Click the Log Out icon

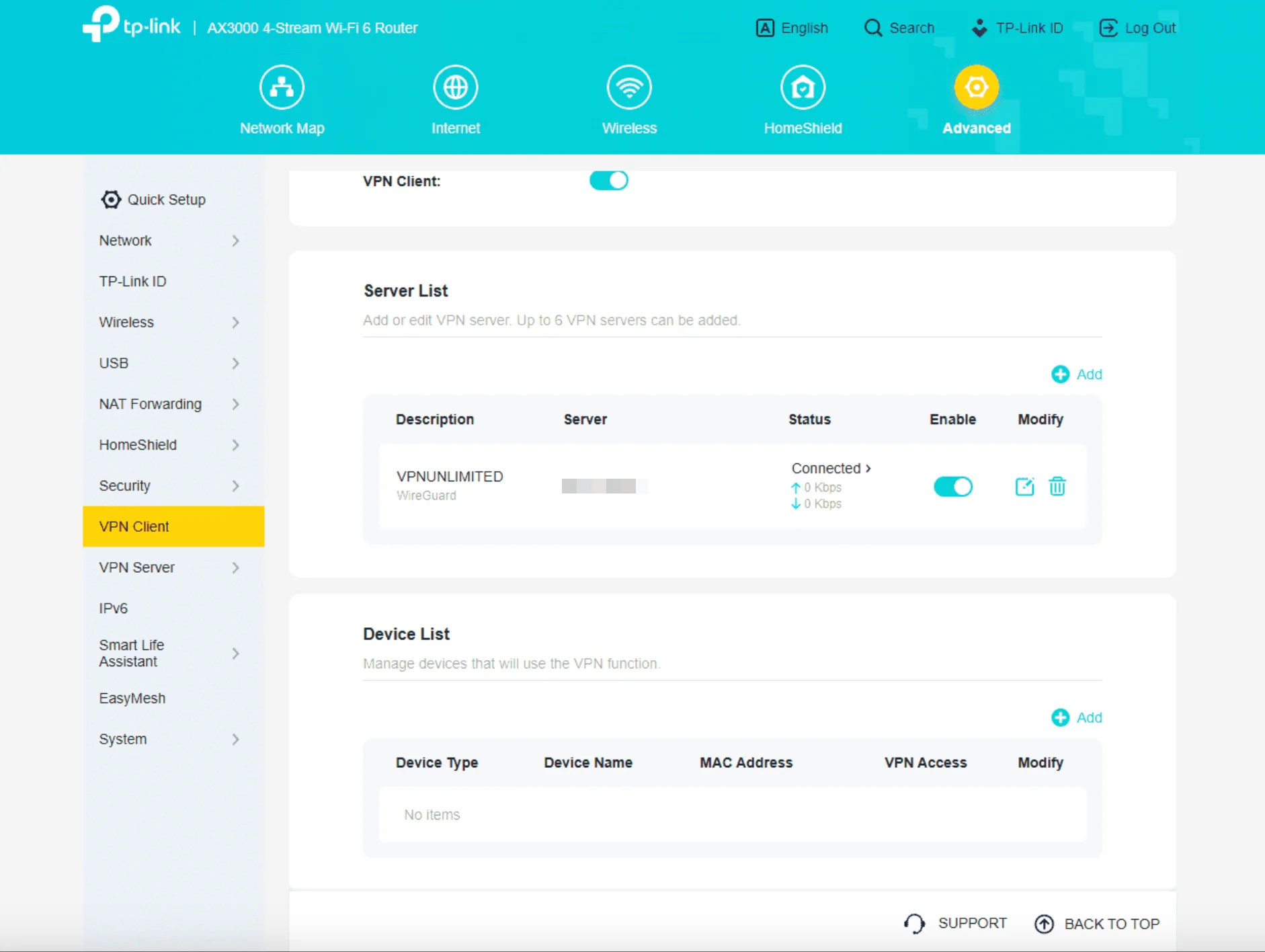[x=1108, y=28]
